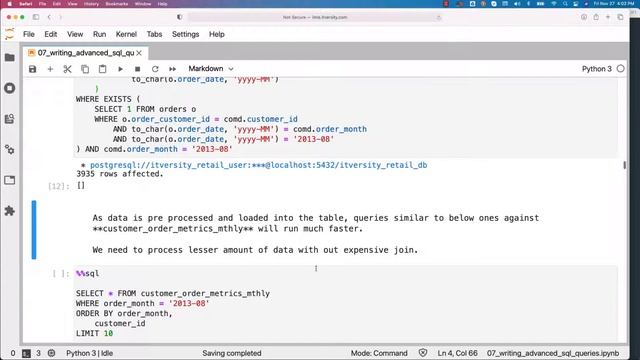Close the 07_writing_advanced_sql_qu notebook tab
This screenshot has width=640, height=360.
(139, 53)
